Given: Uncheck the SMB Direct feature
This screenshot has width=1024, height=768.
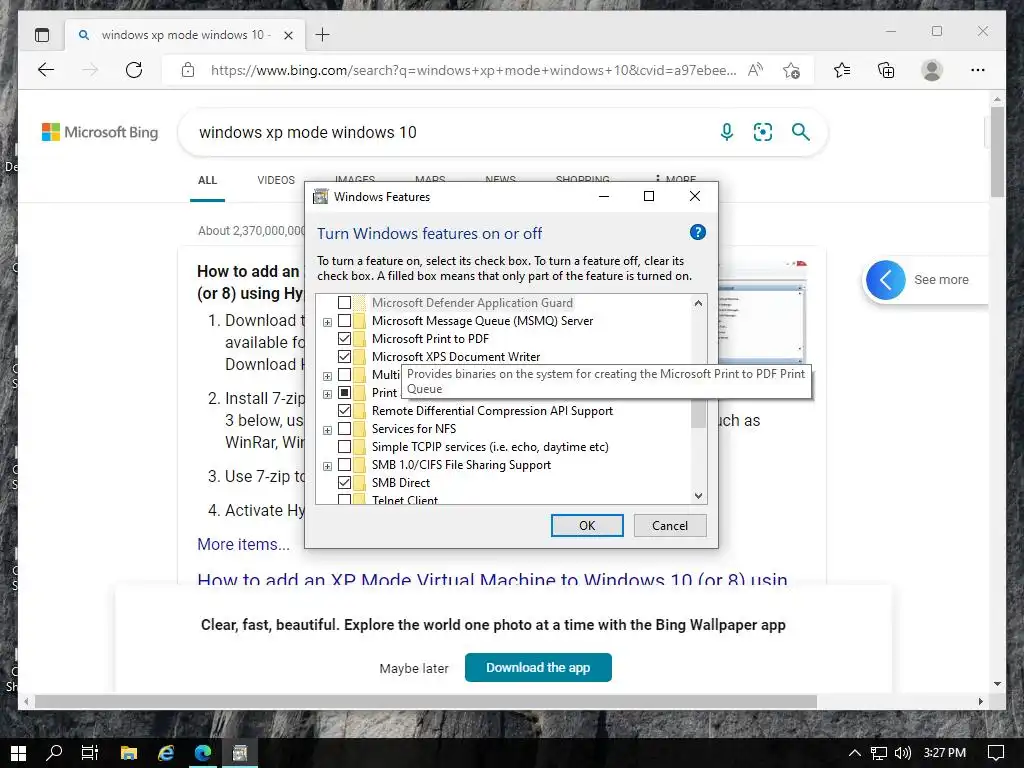Looking at the screenshot, I should click(344, 483).
